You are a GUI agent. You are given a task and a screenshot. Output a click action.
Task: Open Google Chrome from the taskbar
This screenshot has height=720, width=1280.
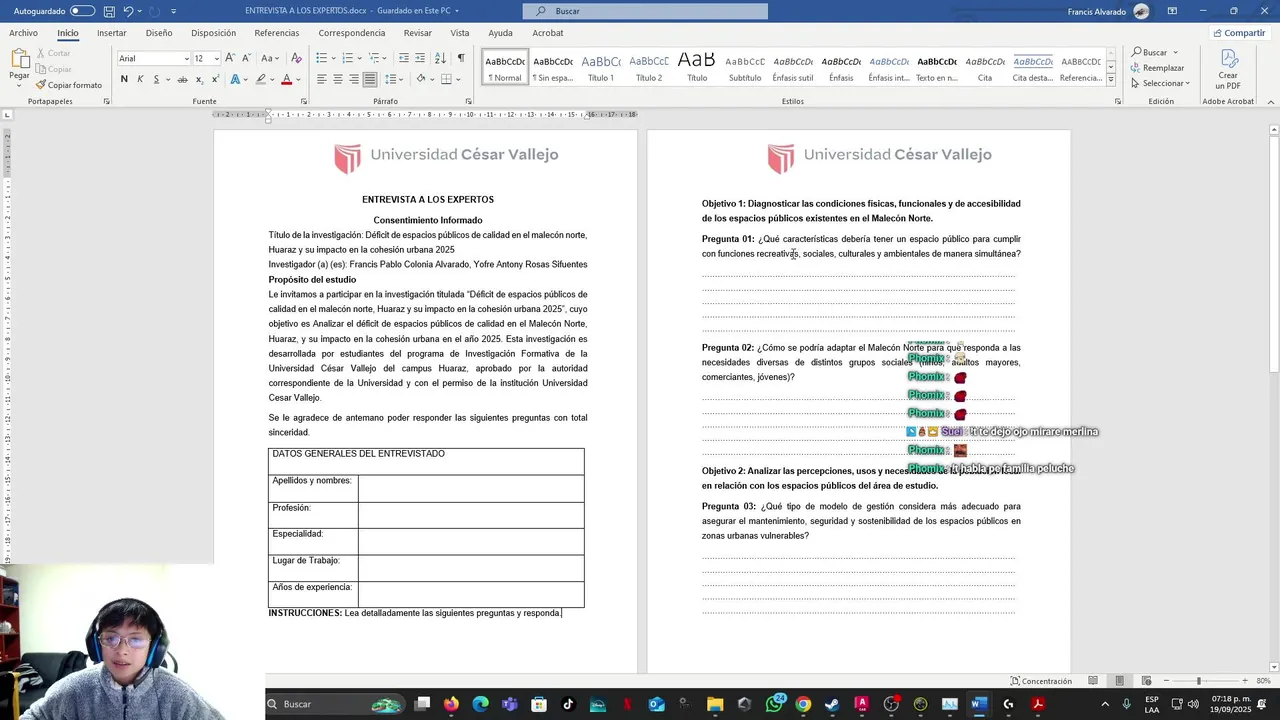pyautogui.click(x=803, y=704)
